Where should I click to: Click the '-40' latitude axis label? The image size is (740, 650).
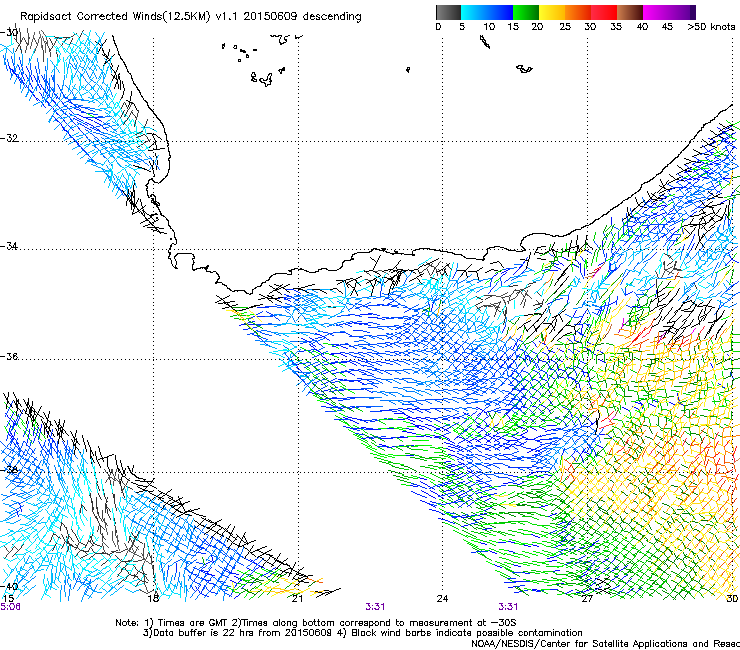click(9, 586)
